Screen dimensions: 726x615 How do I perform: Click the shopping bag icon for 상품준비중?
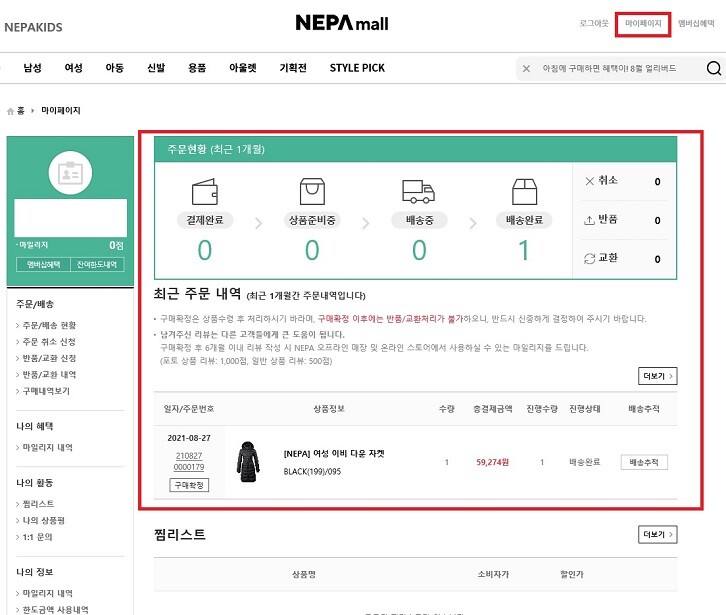[313, 191]
